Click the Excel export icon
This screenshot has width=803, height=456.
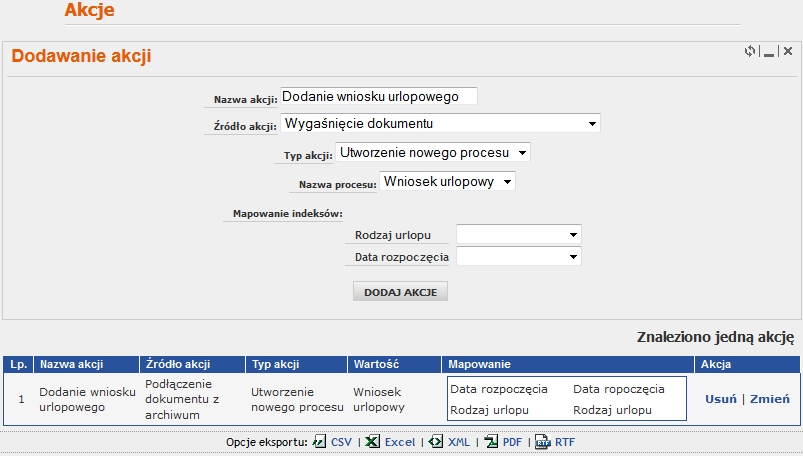tap(371, 441)
